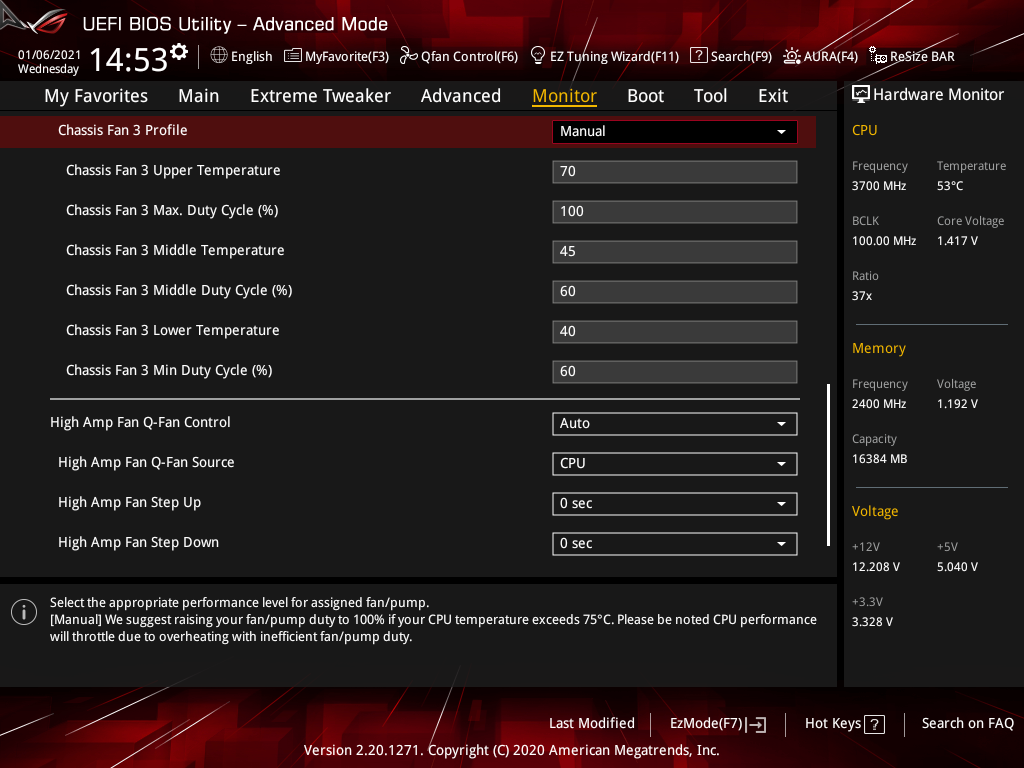Click the memory capacity value 16384 MB
The height and width of the screenshot is (768, 1024).
tap(879, 458)
